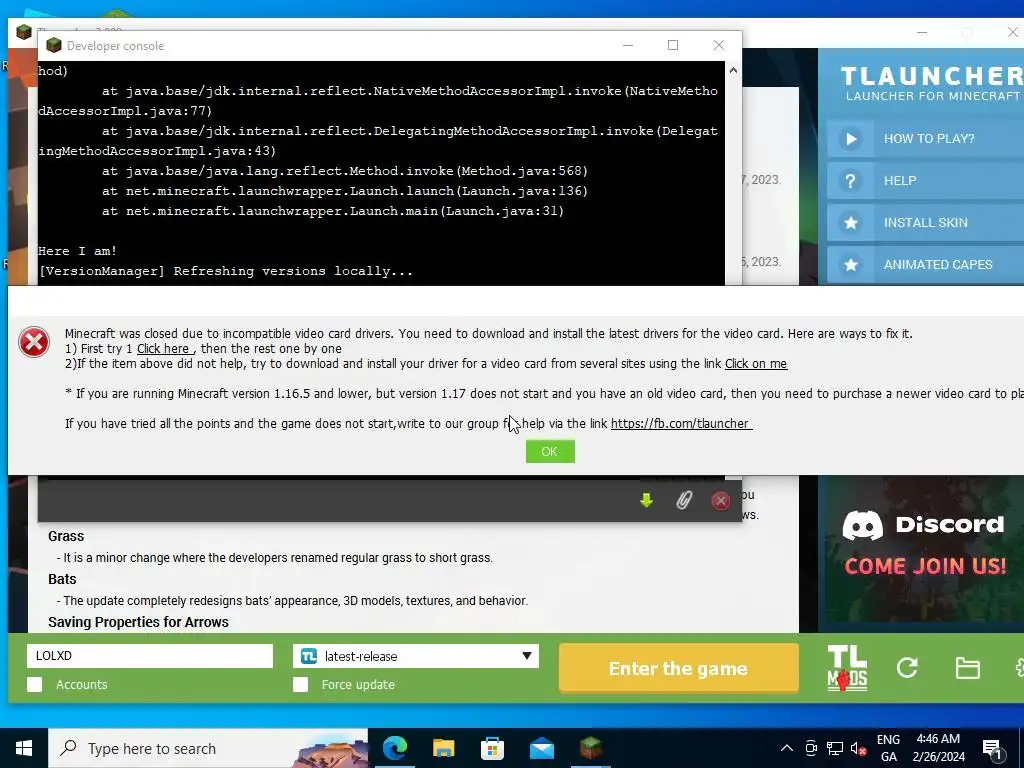Click the Enter the game button

(679, 668)
